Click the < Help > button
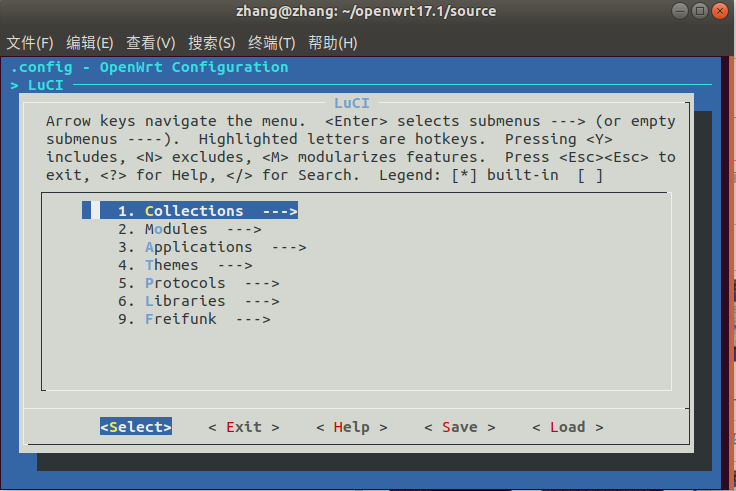Screen dimensions: 736x491 pos(351,427)
